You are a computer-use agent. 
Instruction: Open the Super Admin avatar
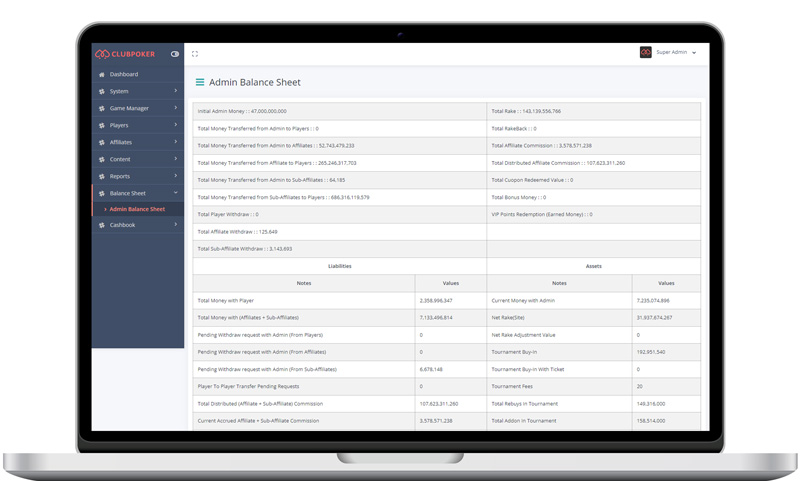point(645,52)
